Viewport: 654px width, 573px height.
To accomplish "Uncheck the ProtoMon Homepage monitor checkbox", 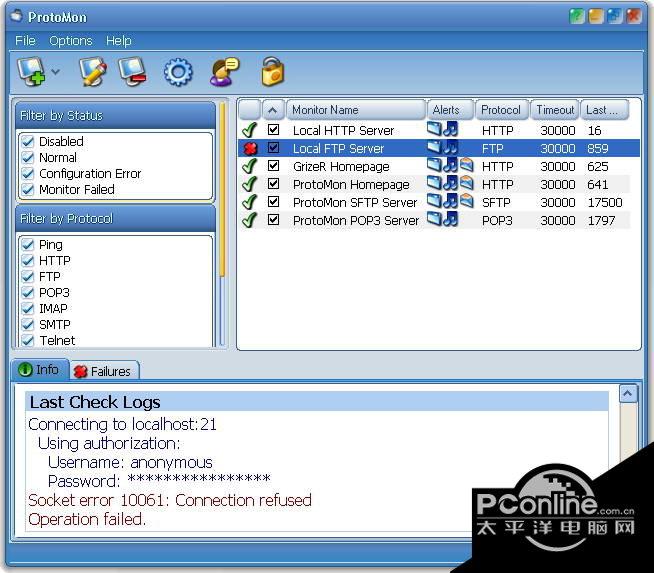I will (x=273, y=183).
